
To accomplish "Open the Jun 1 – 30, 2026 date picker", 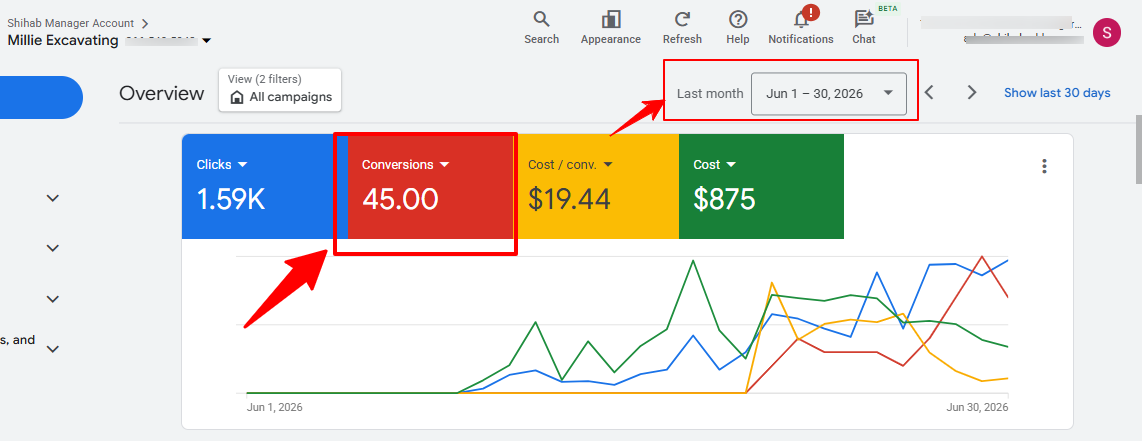I will point(829,94).
